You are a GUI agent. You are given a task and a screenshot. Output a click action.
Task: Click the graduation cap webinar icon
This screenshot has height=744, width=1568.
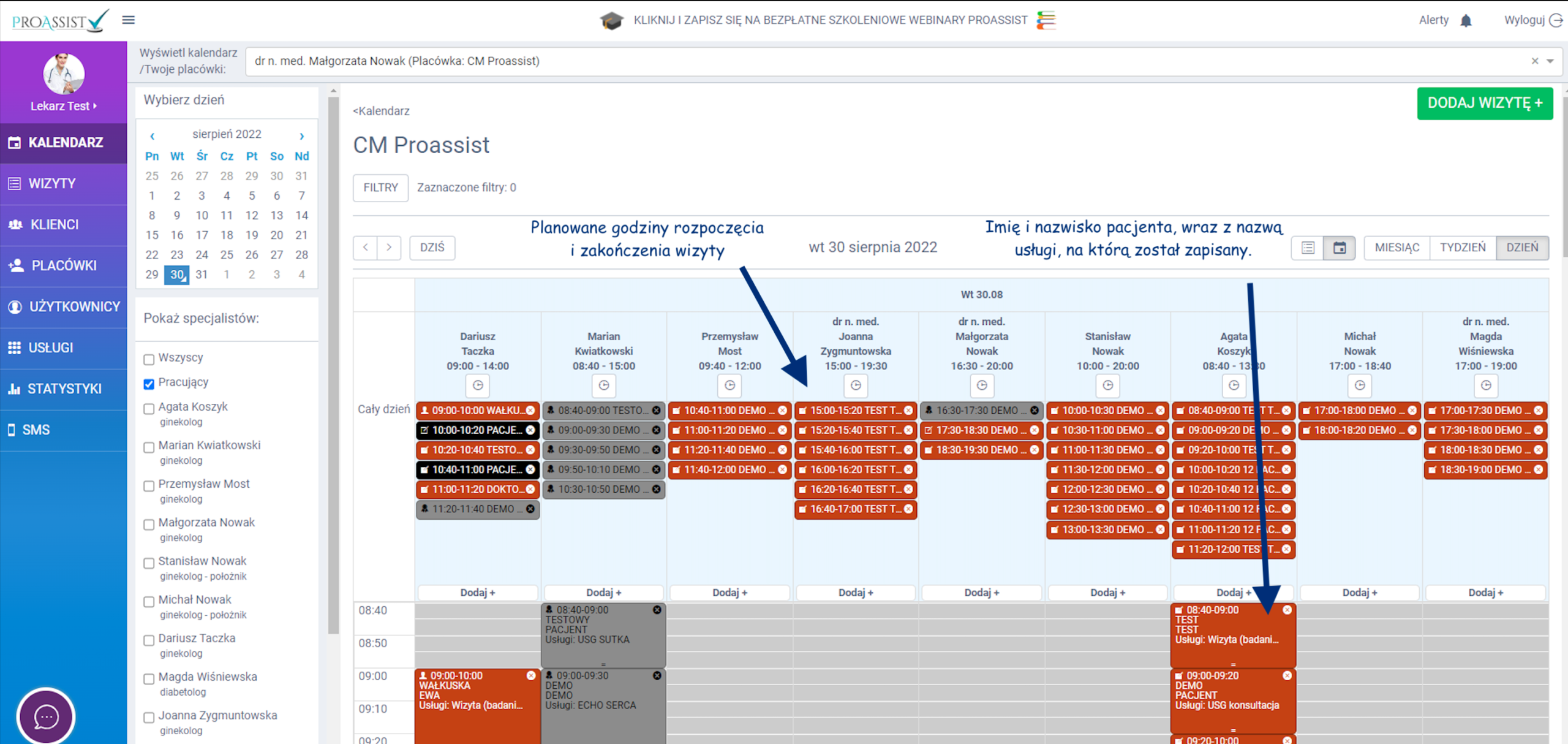click(x=611, y=21)
